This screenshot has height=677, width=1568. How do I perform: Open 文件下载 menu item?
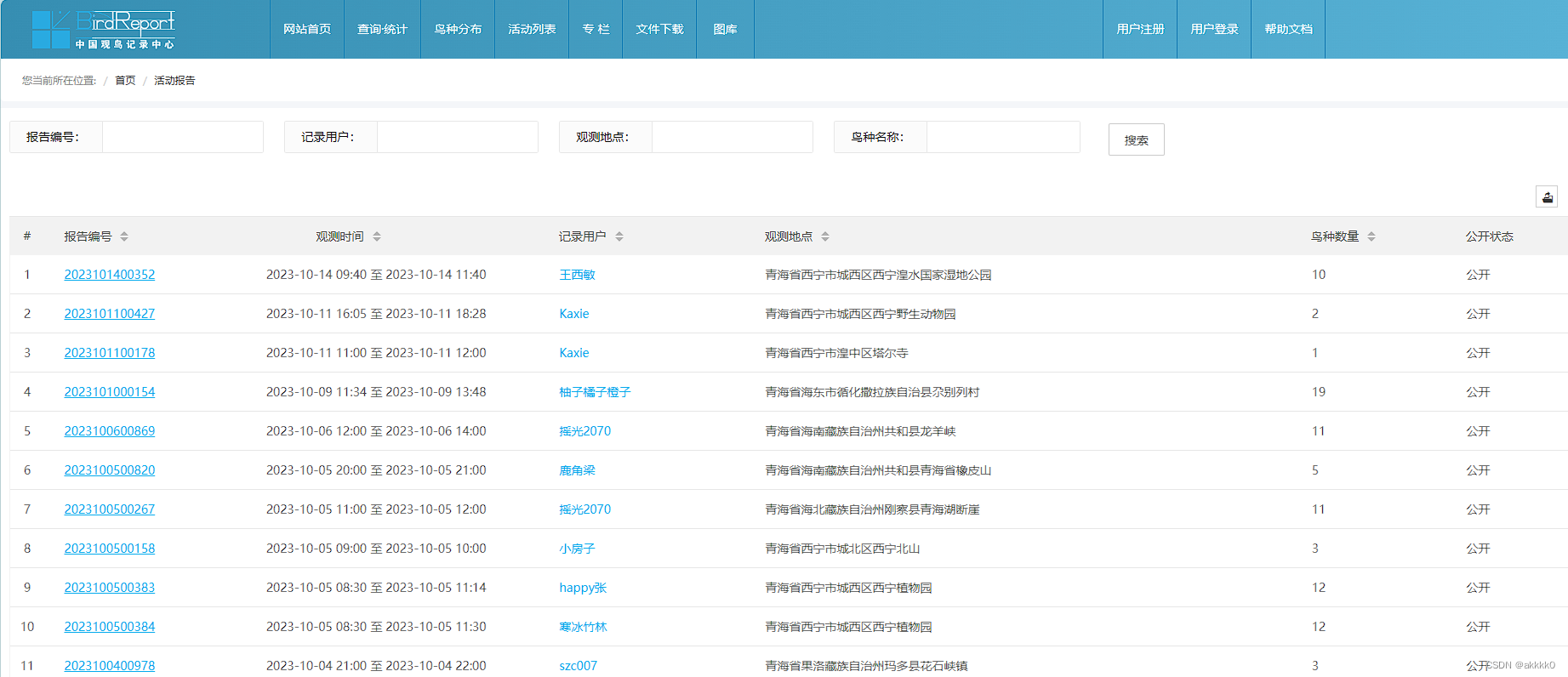tap(659, 29)
